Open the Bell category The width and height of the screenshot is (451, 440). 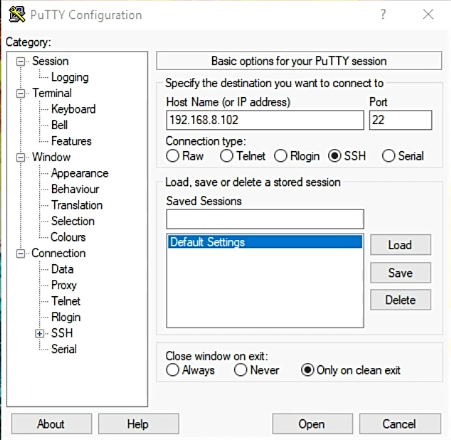(x=59, y=125)
